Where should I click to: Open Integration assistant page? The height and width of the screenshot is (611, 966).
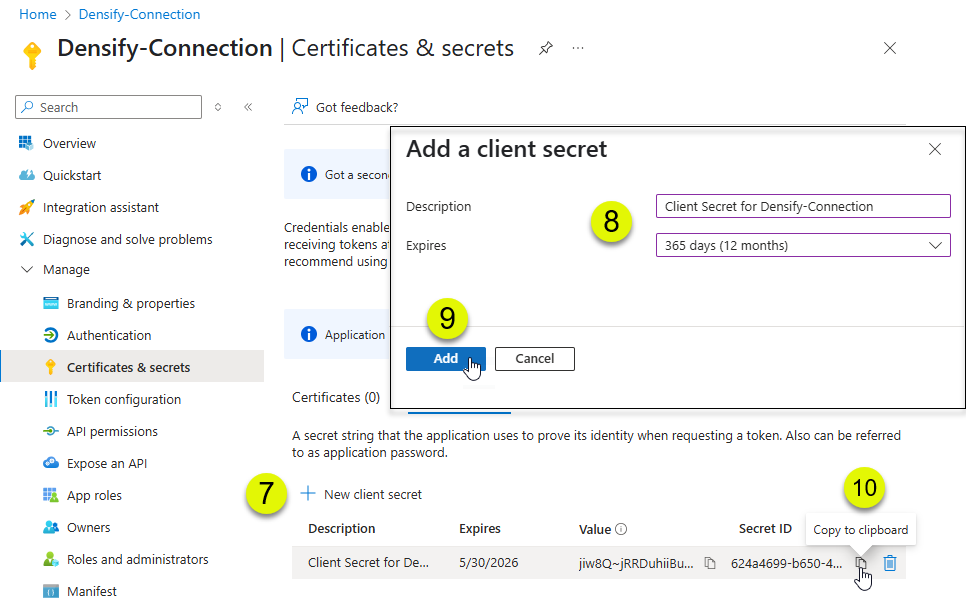(x=100, y=208)
